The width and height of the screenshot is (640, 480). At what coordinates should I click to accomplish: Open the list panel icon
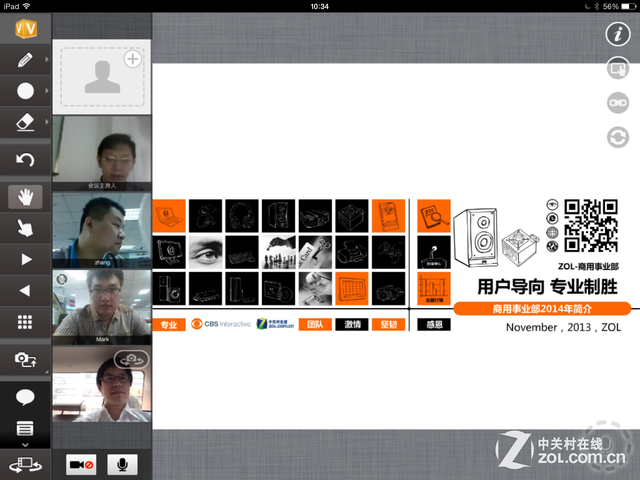(25, 428)
